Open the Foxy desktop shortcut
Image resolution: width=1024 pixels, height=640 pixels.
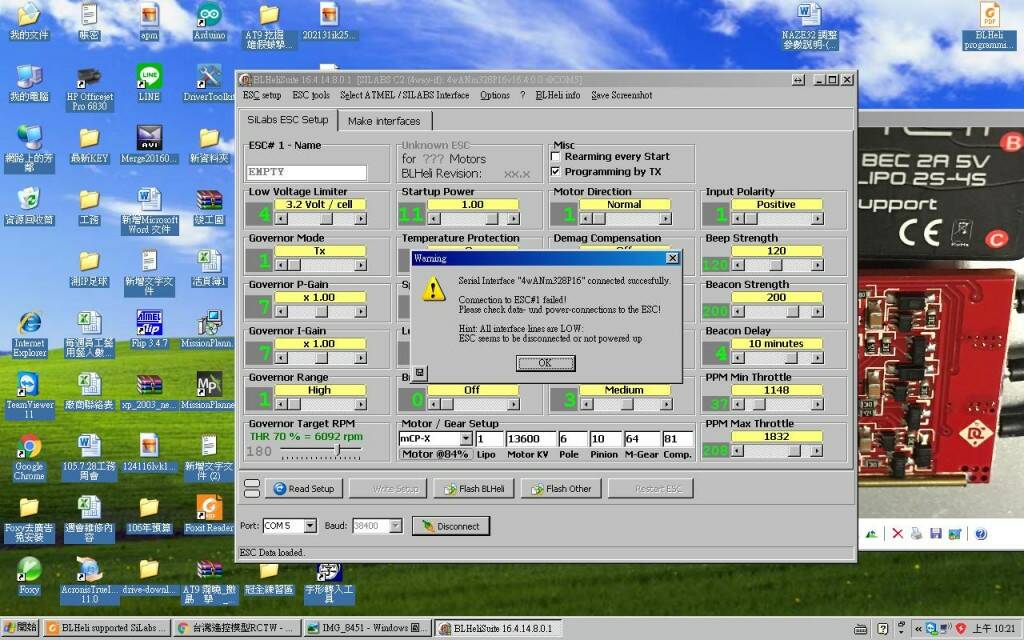click(29, 576)
